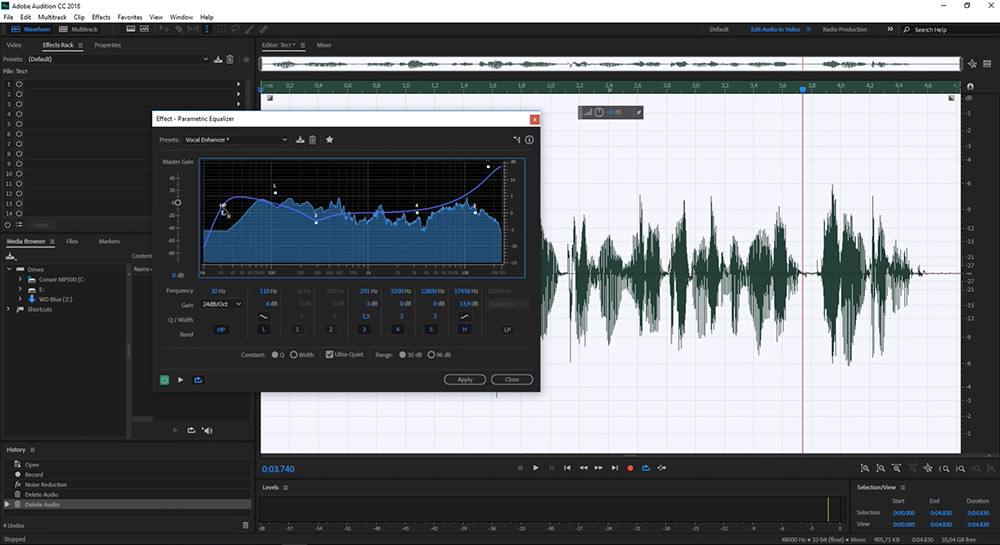
Task: Save effects rack preset icon
Action: tap(218, 59)
